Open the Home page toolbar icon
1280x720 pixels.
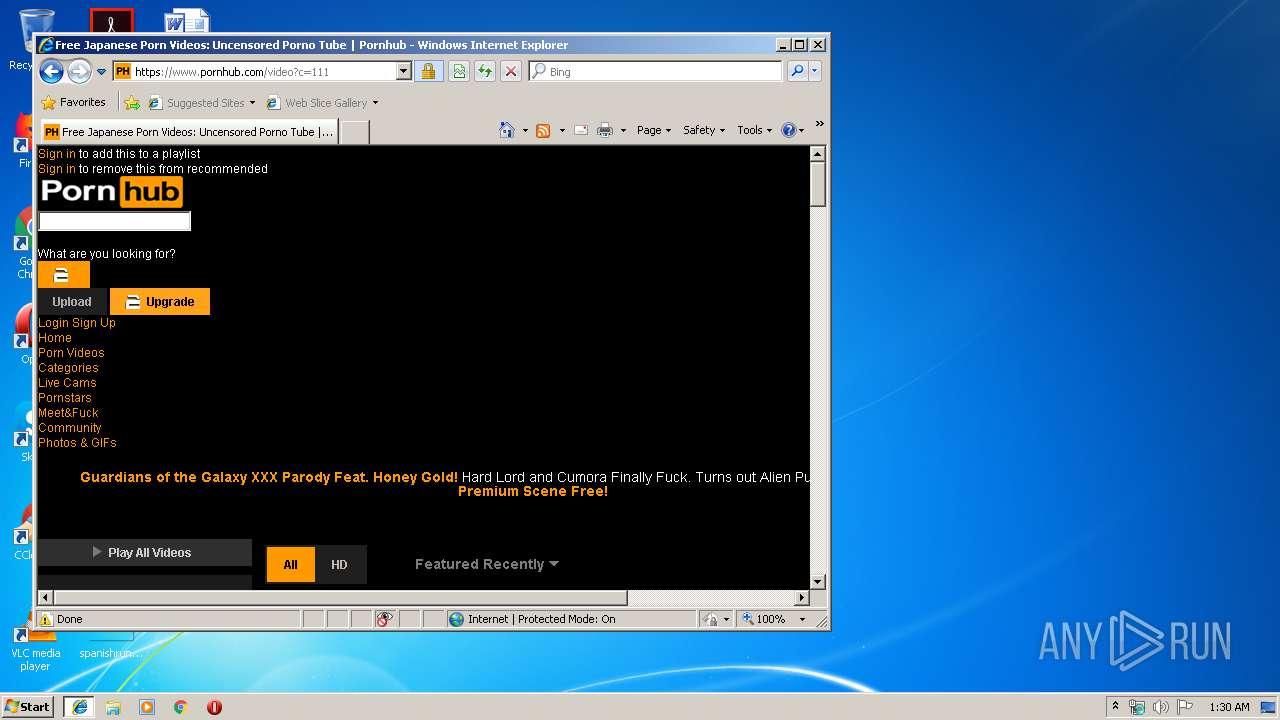[x=507, y=130]
